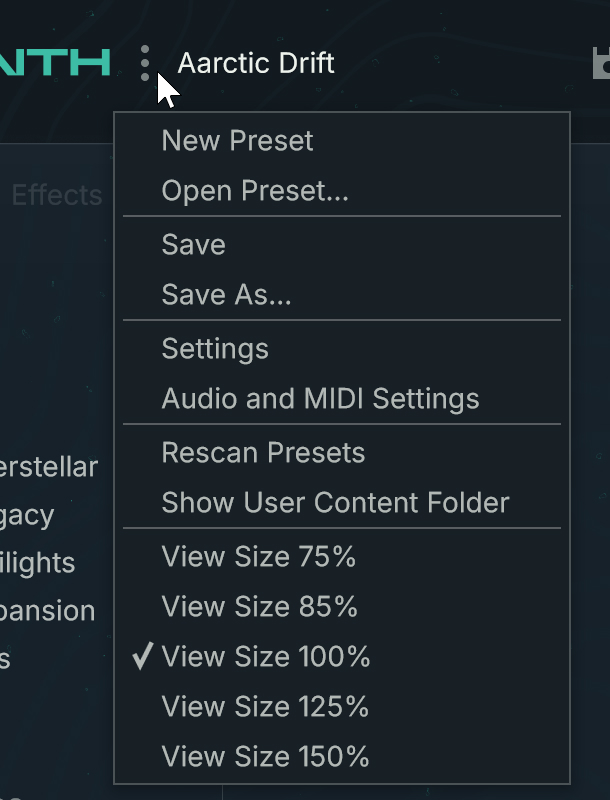Select the Interstellar preset bank in sidebar
610x800 pixels.
coord(48,467)
